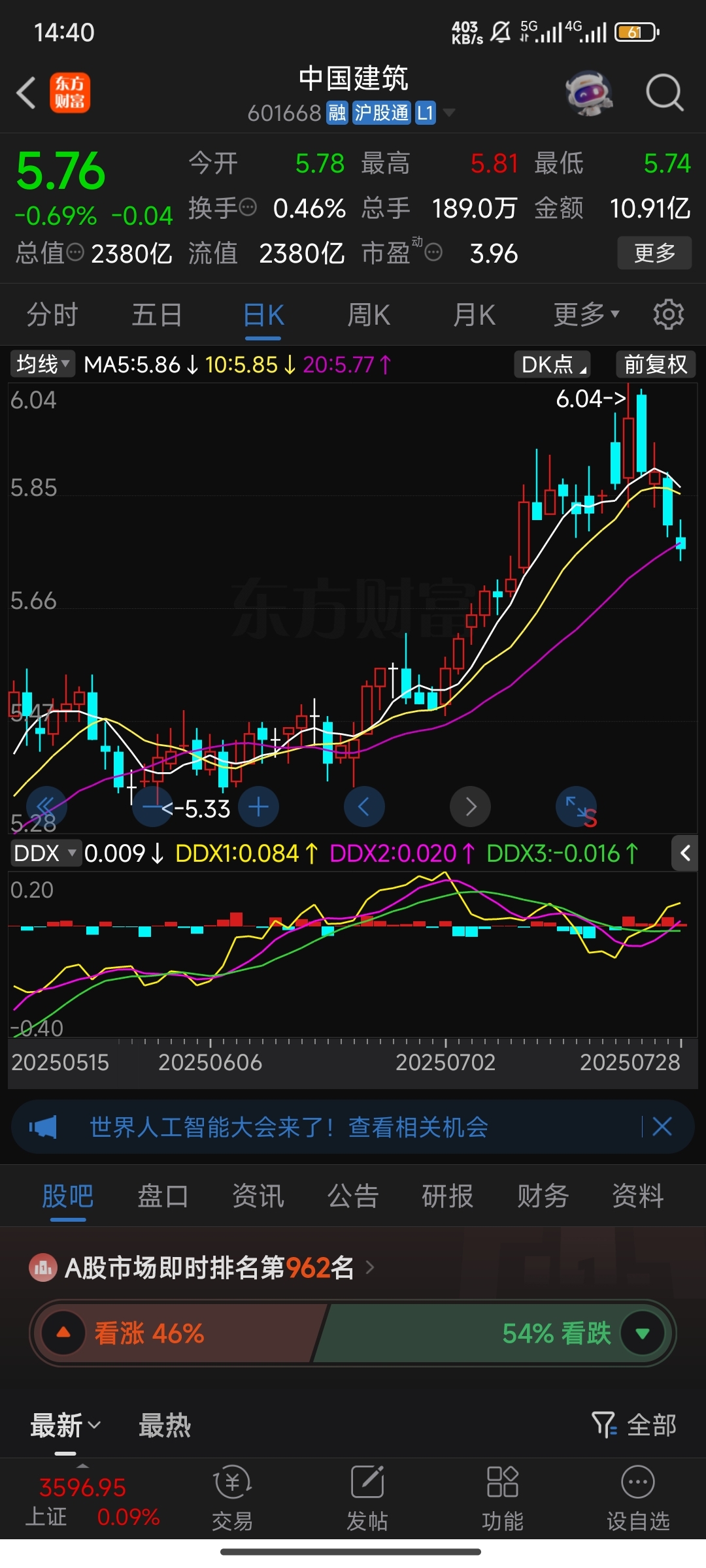Tap 更多 button in quote panel

(x=654, y=253)
